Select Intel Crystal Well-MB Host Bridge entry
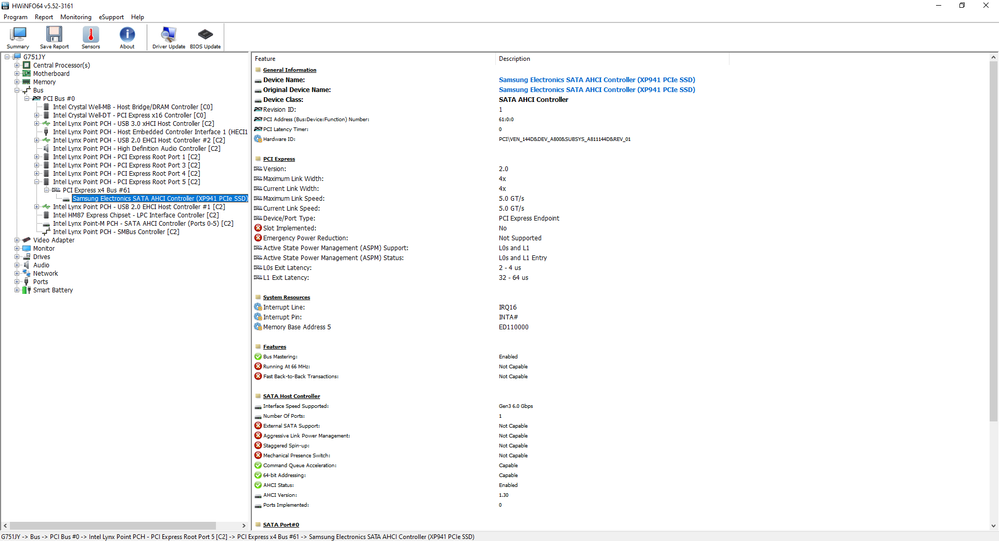Image resolution: width=999 pixels, height=541 pixels. coord(133,106)
